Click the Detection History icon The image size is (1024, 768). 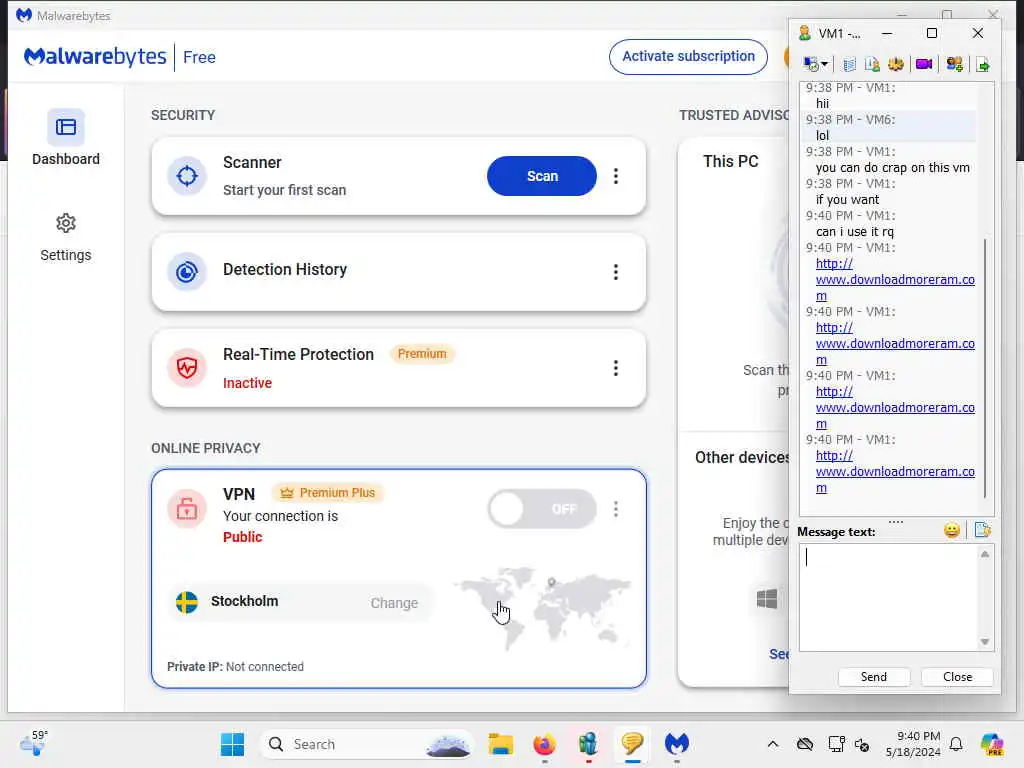coord(187,272)
